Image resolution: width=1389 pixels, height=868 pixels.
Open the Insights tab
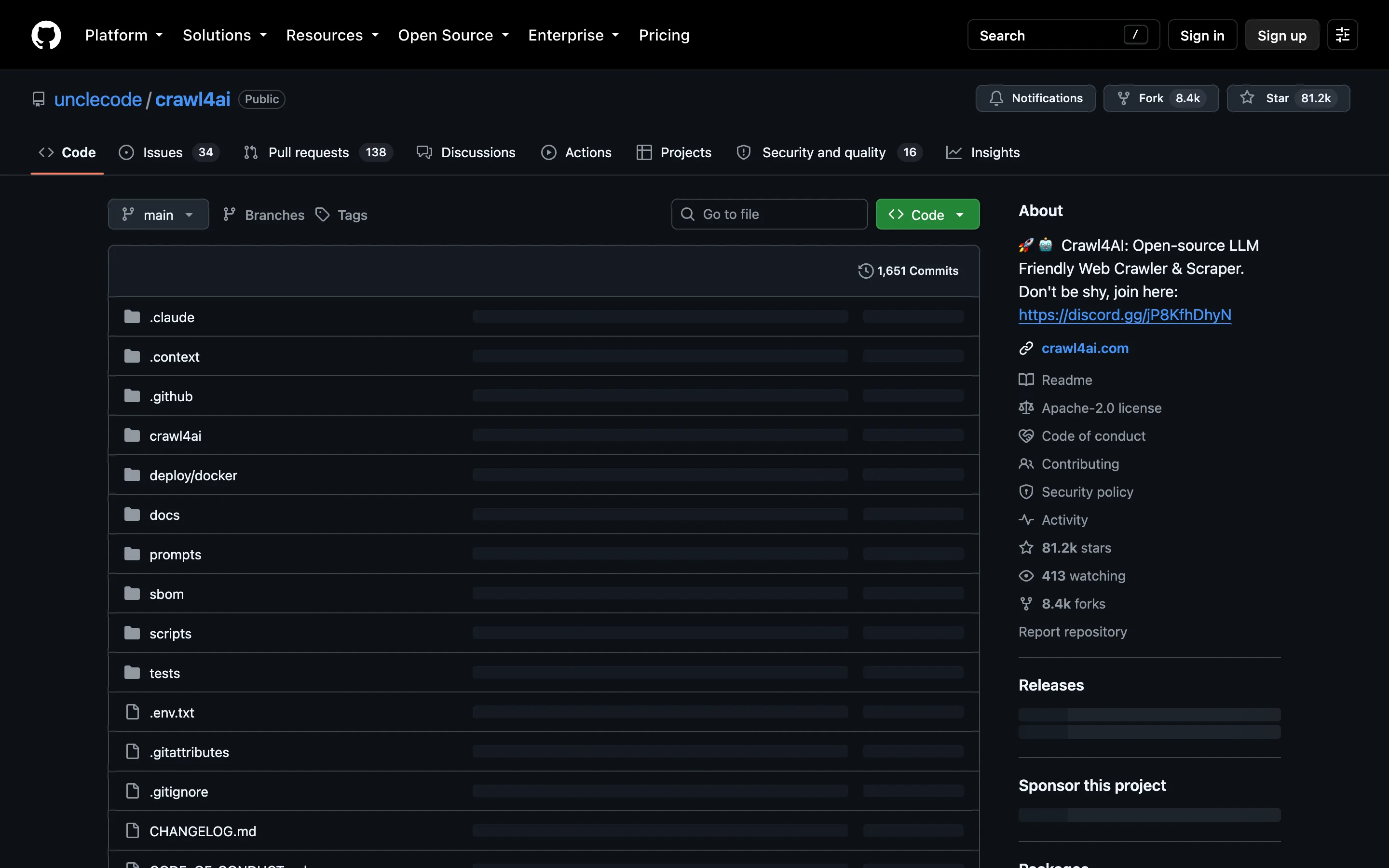point(983,153)
